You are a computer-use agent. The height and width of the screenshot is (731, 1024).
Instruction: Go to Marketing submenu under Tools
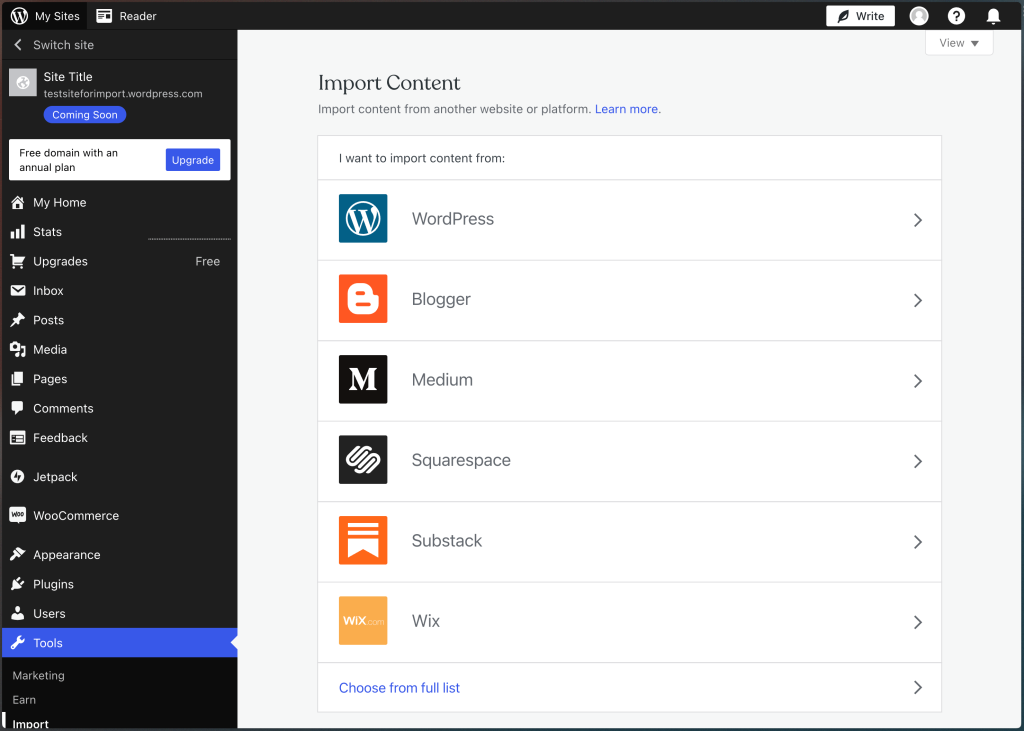click(38, 676)
